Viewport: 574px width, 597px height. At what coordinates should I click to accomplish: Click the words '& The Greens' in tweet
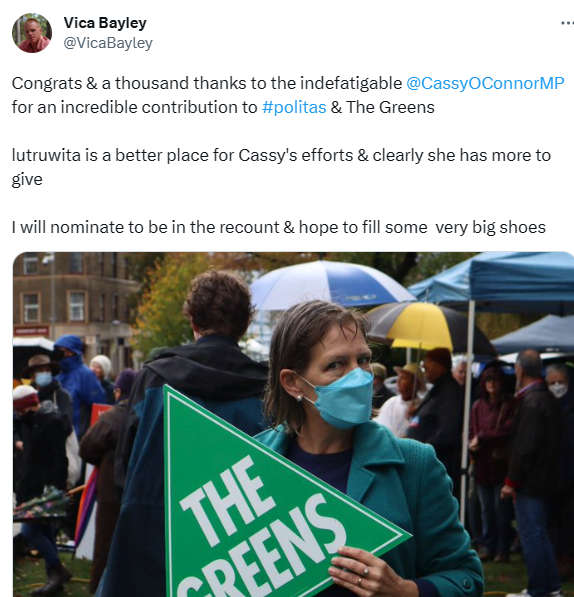pos(383,107)
